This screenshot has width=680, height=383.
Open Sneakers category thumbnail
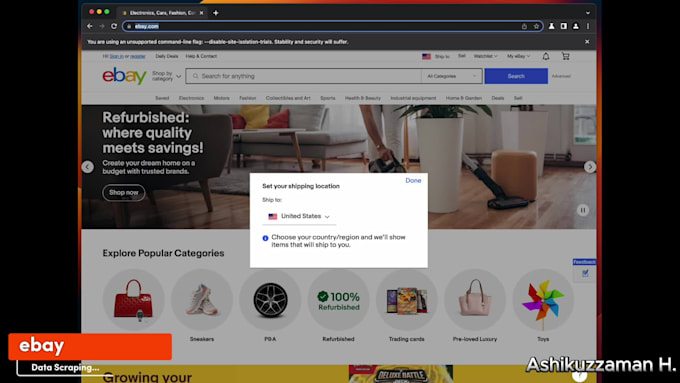pyautogui.click(x=202, y=300)
